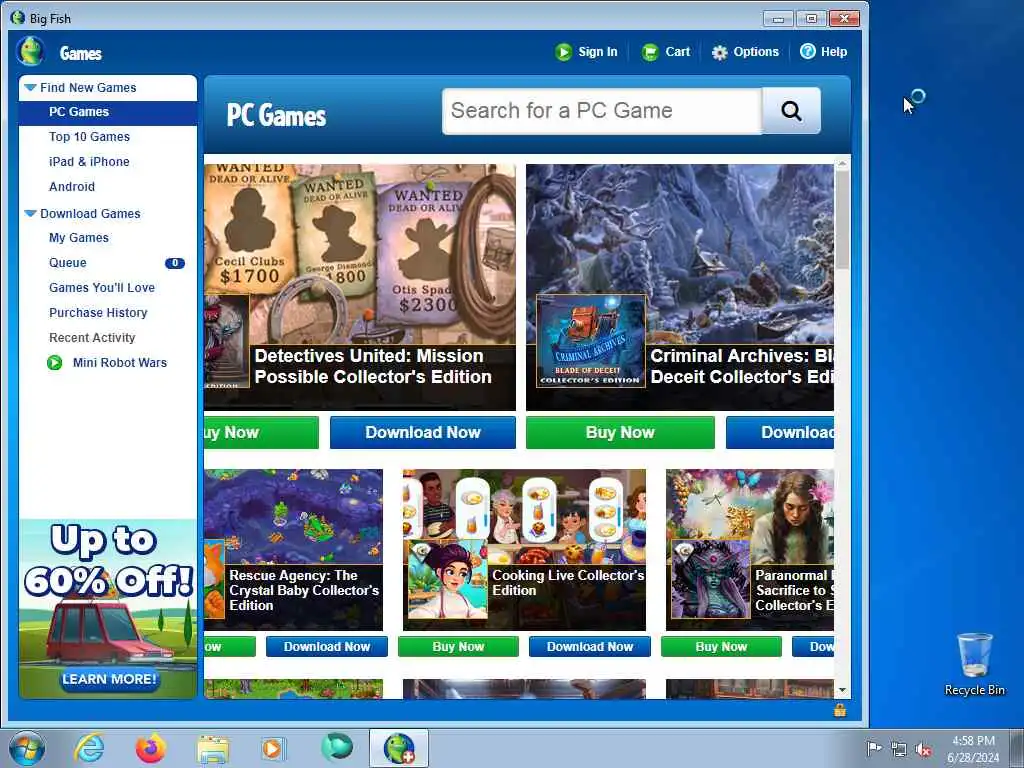This screenshot has width=1024, height=768.
Task: Click the Big Fish logo icon beside Games
Action: tap(31, 52)
